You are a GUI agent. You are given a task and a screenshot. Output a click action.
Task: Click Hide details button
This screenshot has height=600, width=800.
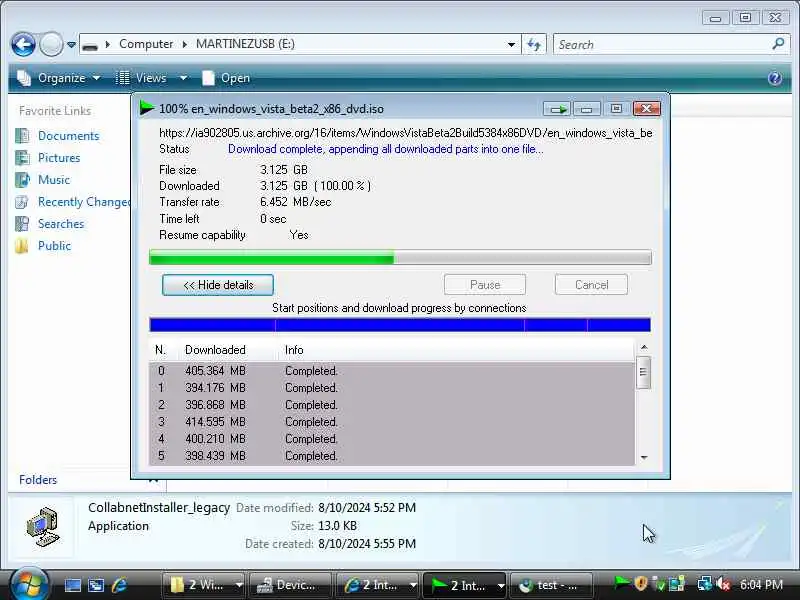pyautogui.click(x=218, y=285)
